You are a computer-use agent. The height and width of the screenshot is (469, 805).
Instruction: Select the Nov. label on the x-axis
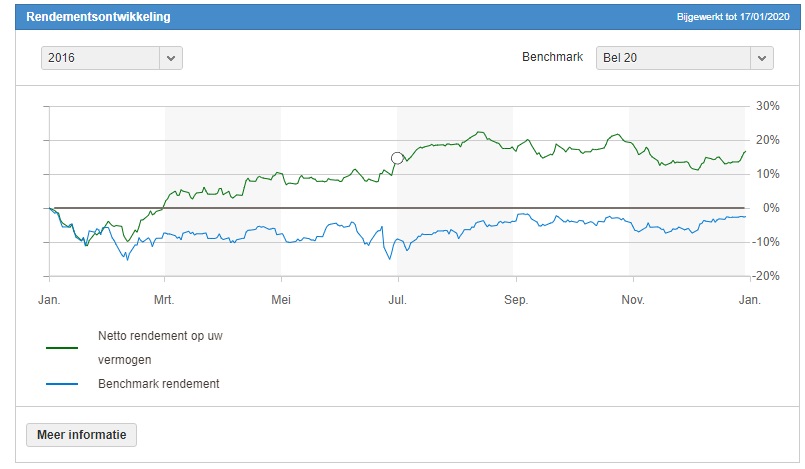click(x=631, y=299)
